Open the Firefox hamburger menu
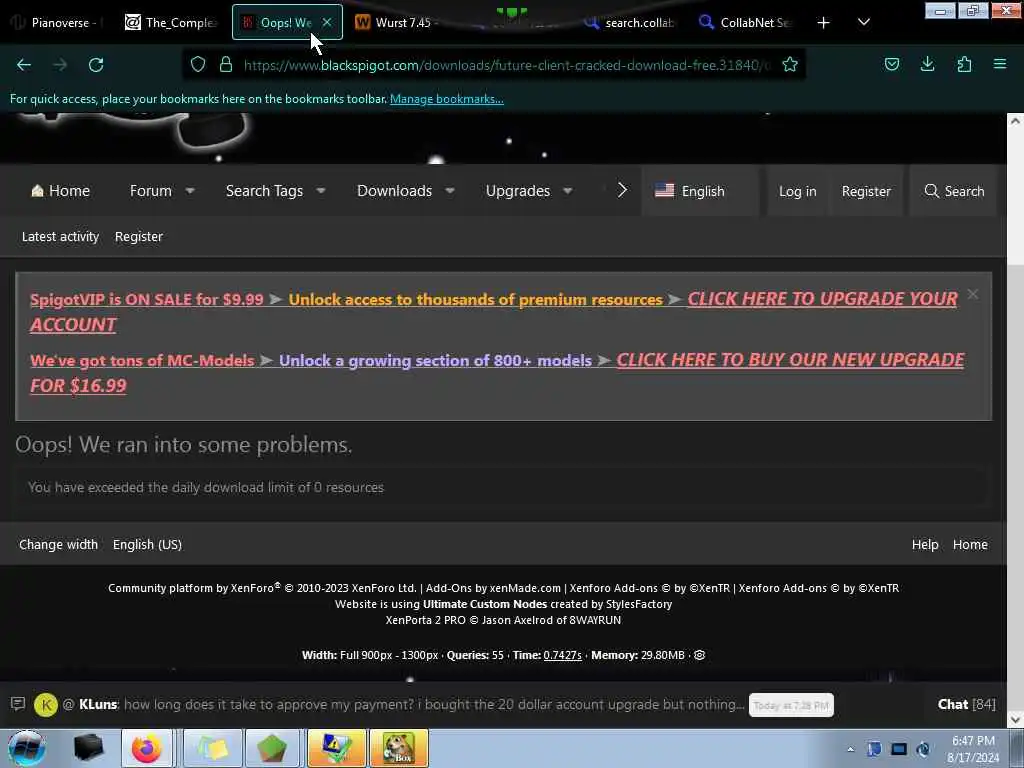Image resolution: width=1024 pixels, height=768 pixels. coord(1000,64)
